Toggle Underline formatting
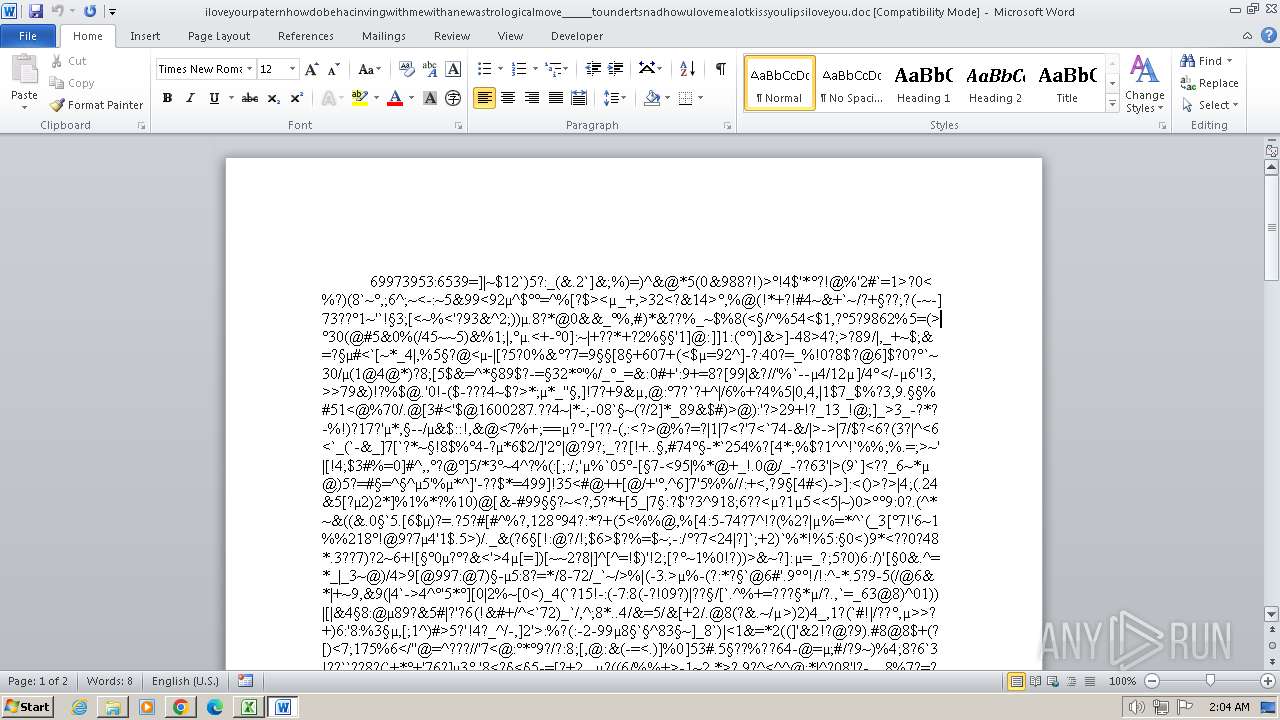This screenshot has width=1280, height=720. (x=214, y=98)
